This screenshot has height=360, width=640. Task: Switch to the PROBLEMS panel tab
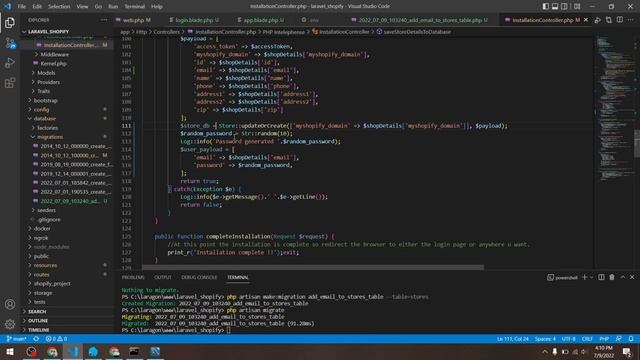click(133, 278)
